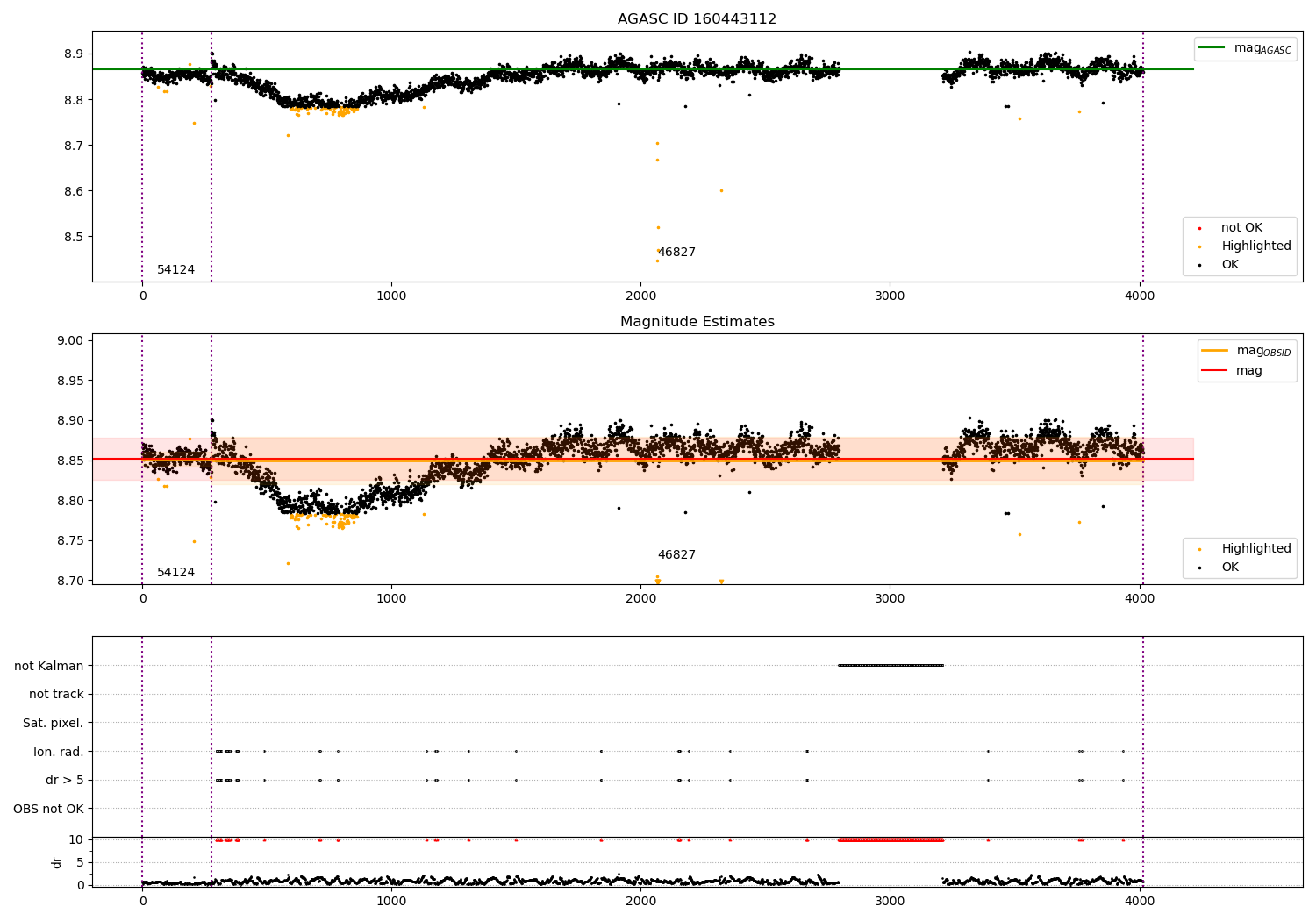Click the 54124 label in the top plot

[175, 270]
